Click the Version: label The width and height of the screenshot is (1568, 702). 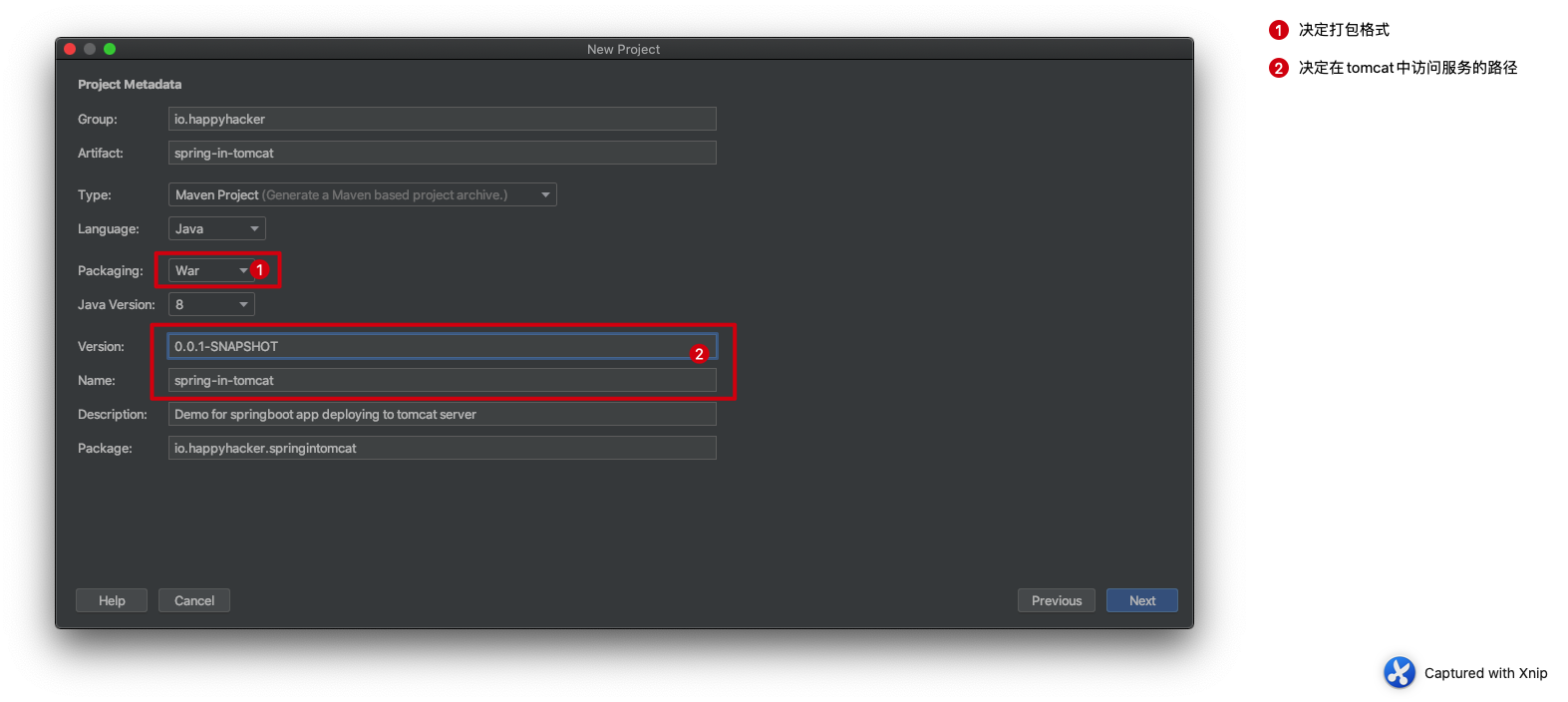[101, 347]
